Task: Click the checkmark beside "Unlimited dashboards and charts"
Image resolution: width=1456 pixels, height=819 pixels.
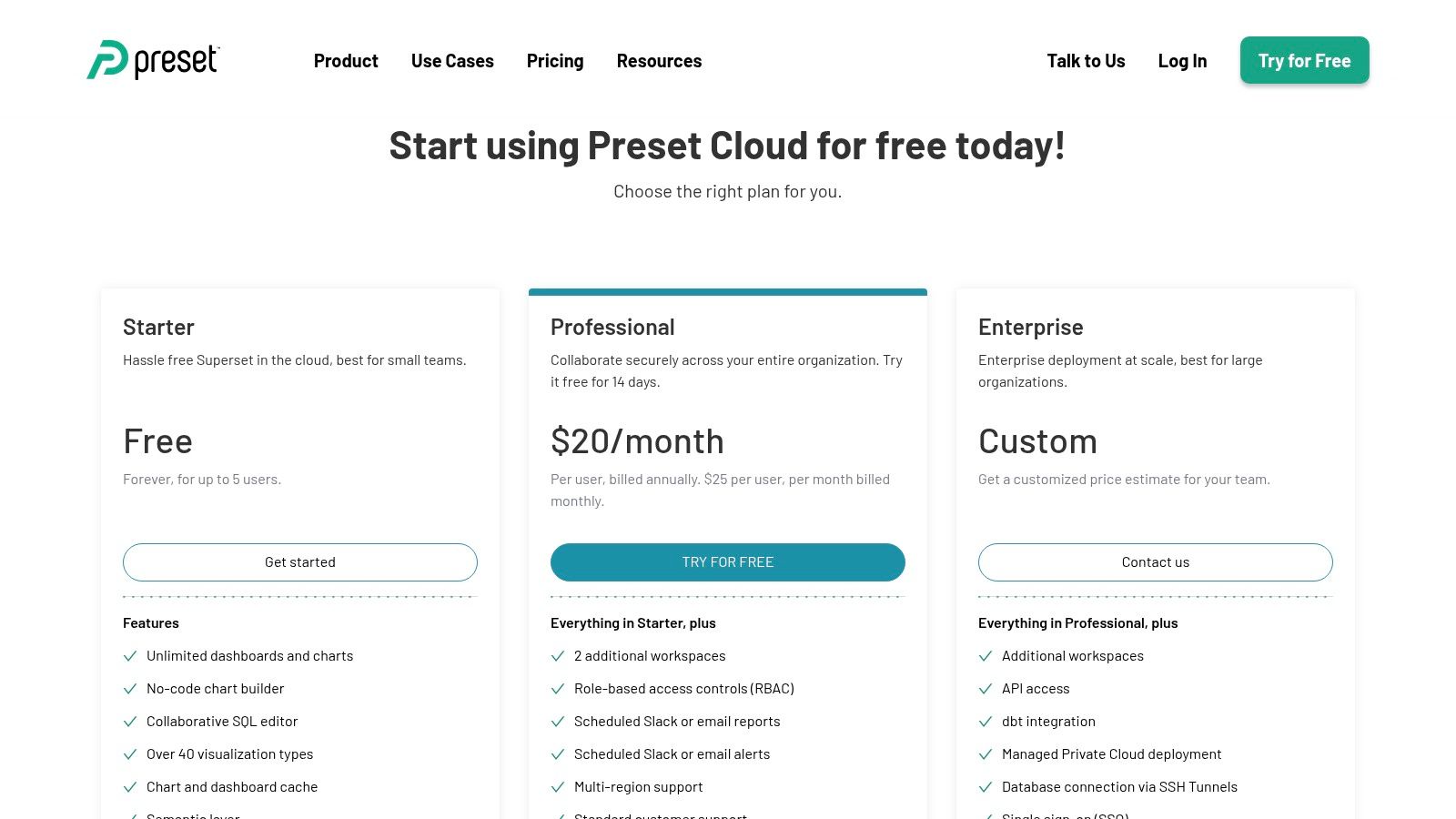Action: [x=130, y=656]
